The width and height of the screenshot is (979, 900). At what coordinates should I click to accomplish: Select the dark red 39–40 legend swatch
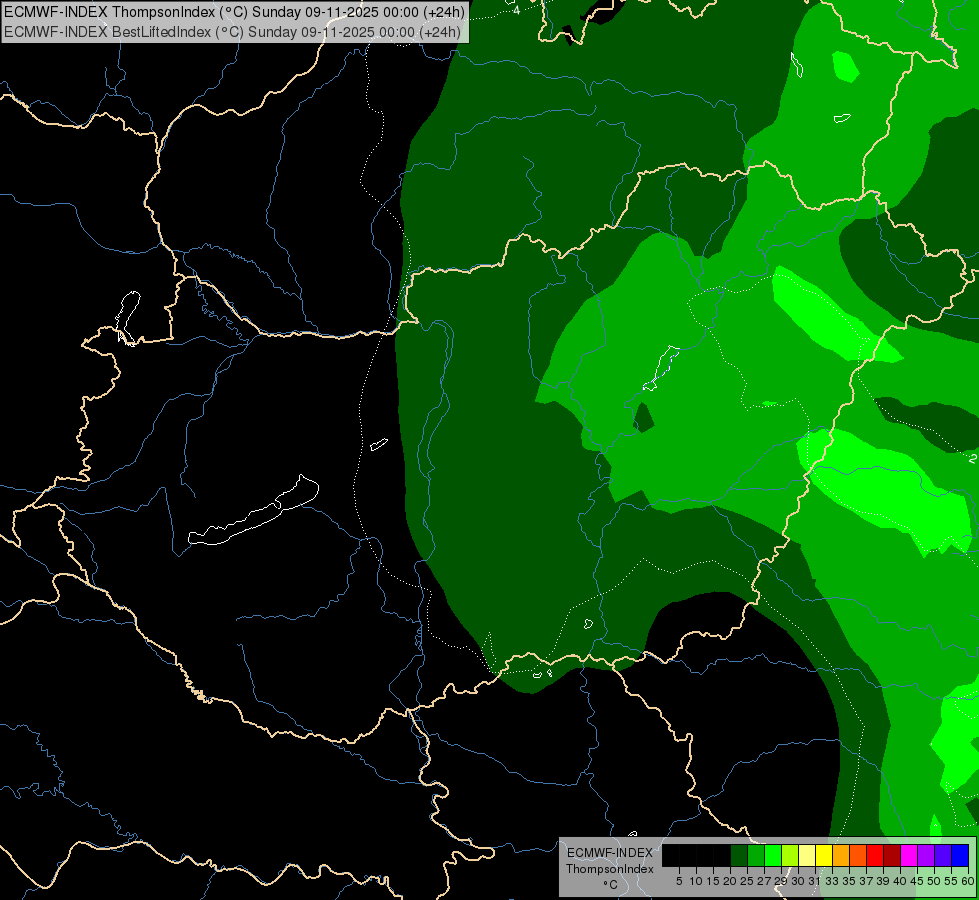(892, 855)
